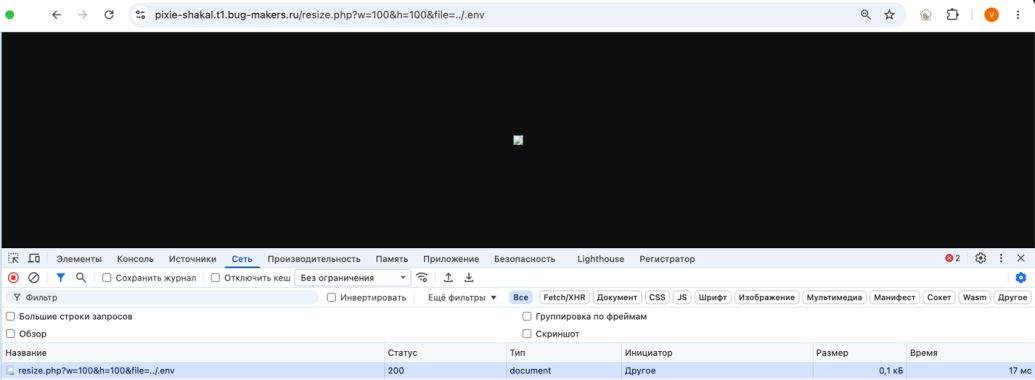This screenshot has width=1035, height=380.
Task: Check Большие строки запросов
Action: tap(10, 317)
